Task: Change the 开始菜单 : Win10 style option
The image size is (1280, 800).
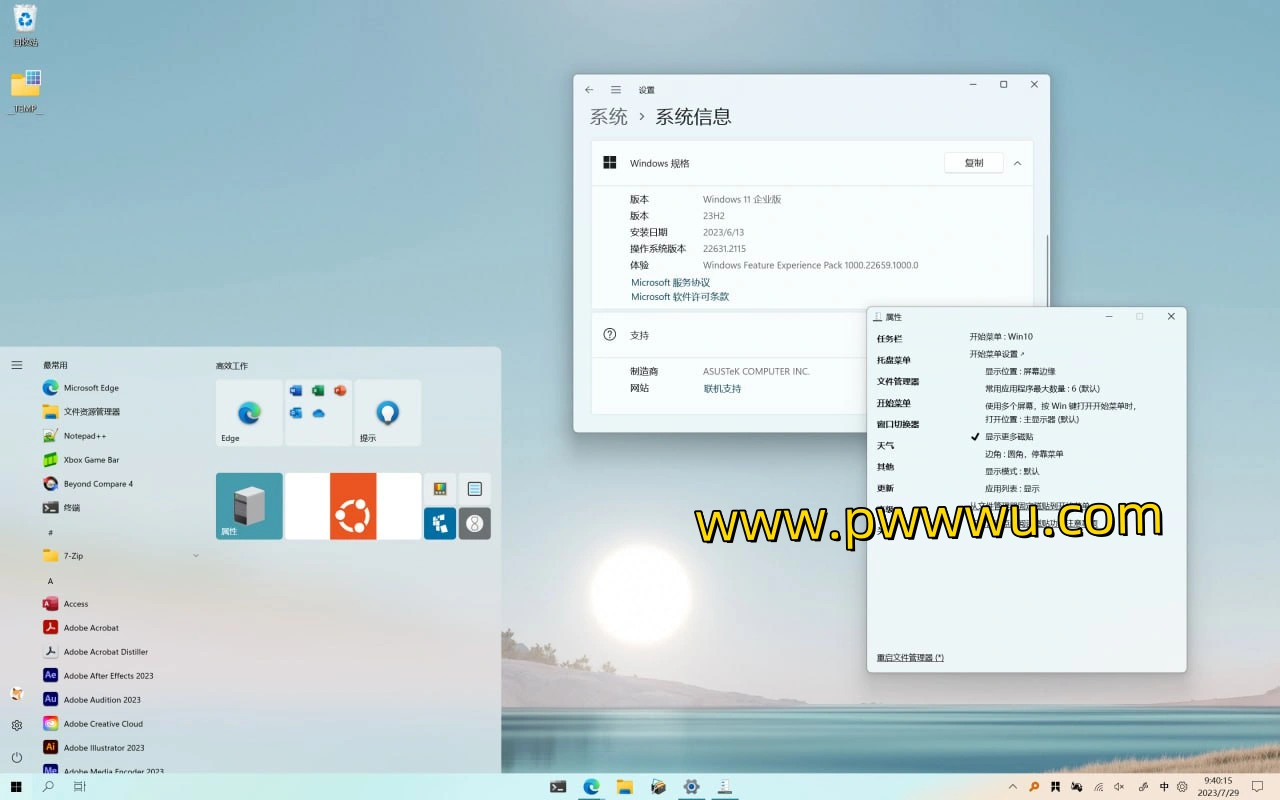Action: (x=1001, y=337)
